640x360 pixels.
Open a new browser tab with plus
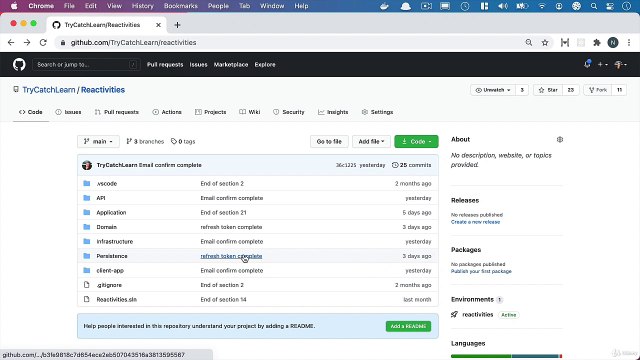click(x=177, y=25)
